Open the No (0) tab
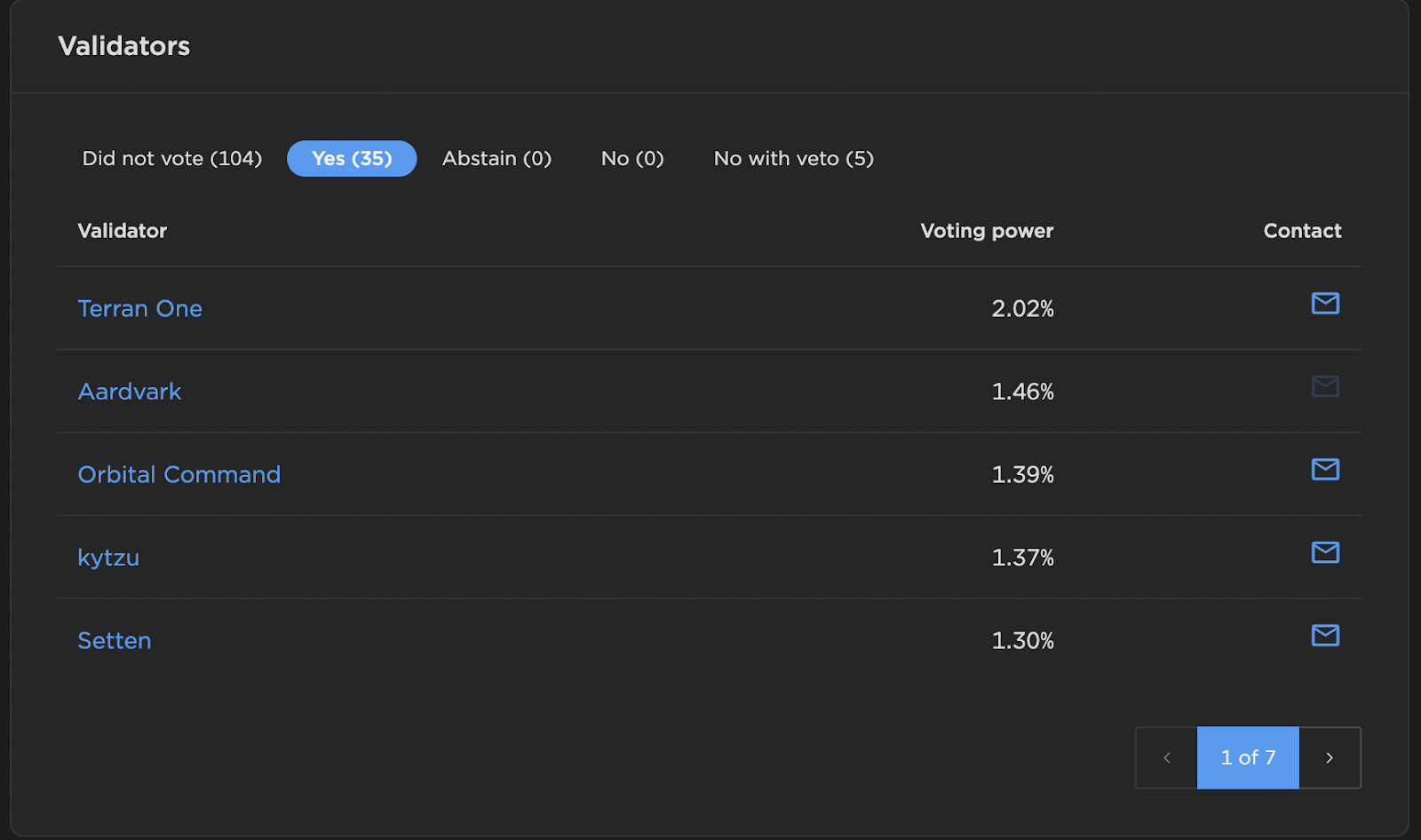This screenshot has height=840, width=1421. tap(632, 158)
